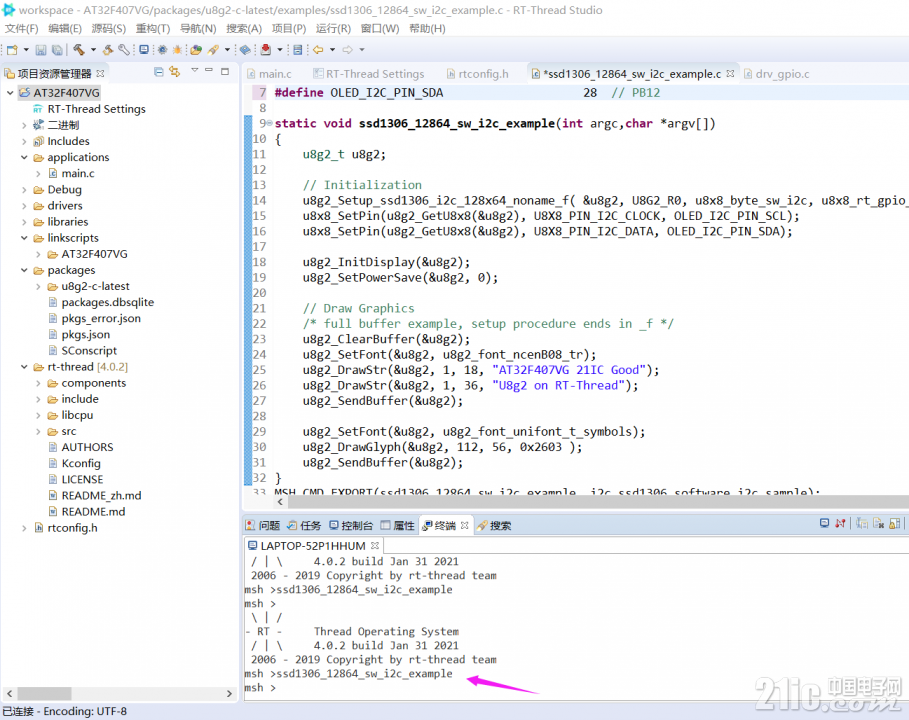Viewport: 909px width, 720px height.
Task: Click the Rebuild hammer-with-arrows icon
Action: click(x=108, y=50)
